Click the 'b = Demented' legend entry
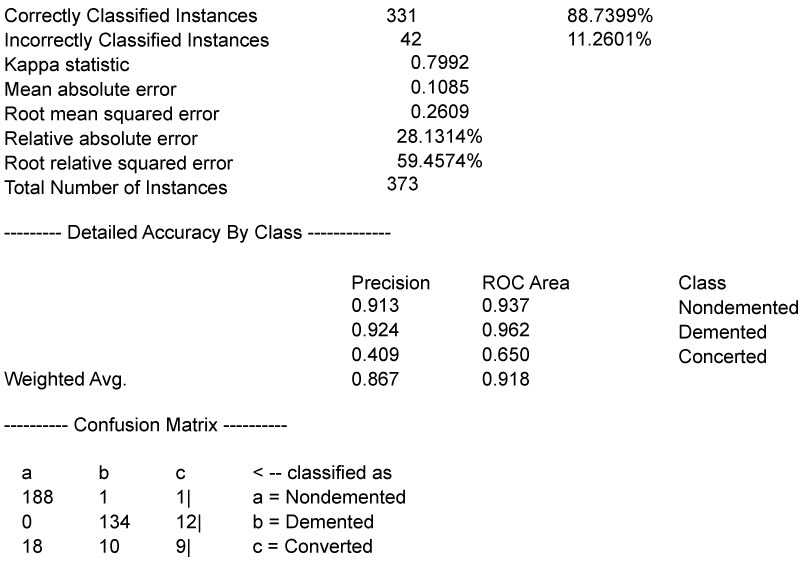Viewport: 800px width, 569px height. tap(314, 522)
